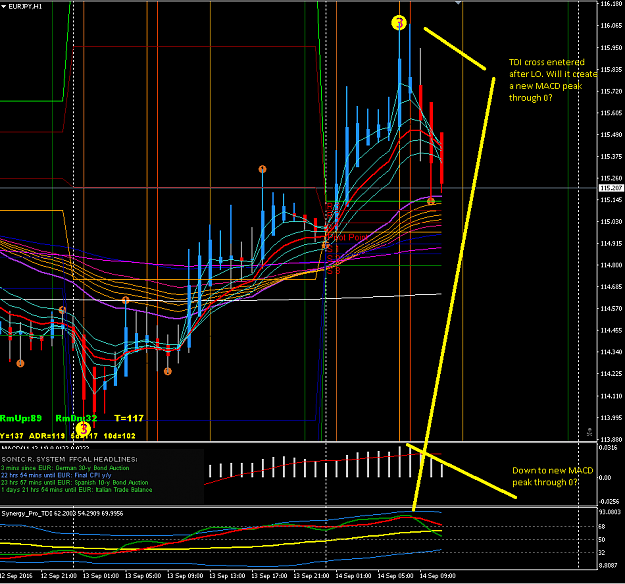Click 14 Sep 09:00 on time axis
The image size is (625, 584).
[438, 576]
